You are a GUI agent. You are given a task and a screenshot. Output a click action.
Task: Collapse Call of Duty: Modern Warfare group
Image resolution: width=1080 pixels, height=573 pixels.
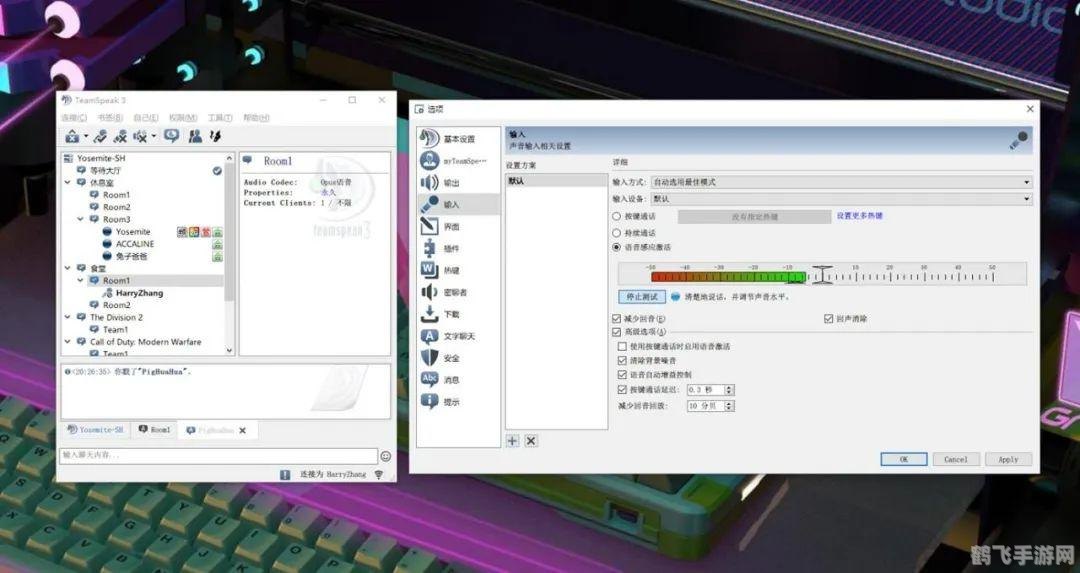pyautogui.click(x=68, y=342)
